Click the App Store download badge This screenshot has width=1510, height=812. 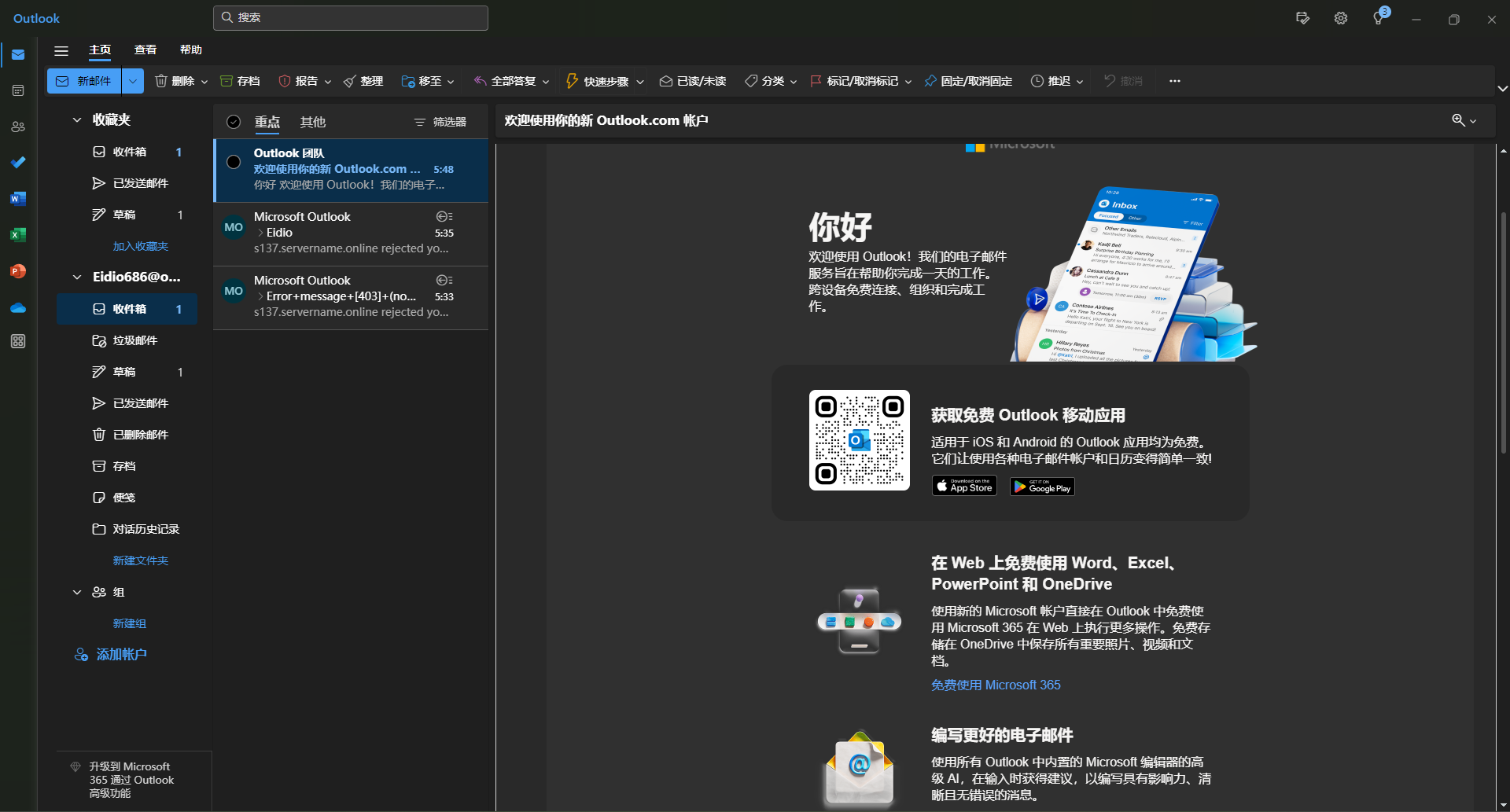[x=964, y=486]
